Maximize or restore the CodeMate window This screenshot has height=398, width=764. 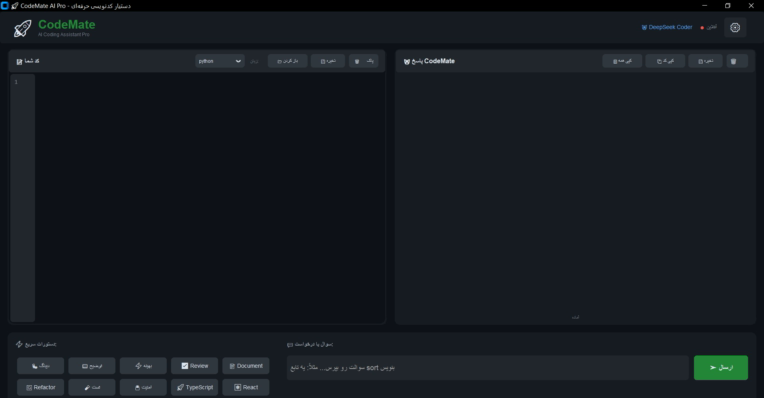click(x=727, y=6)
